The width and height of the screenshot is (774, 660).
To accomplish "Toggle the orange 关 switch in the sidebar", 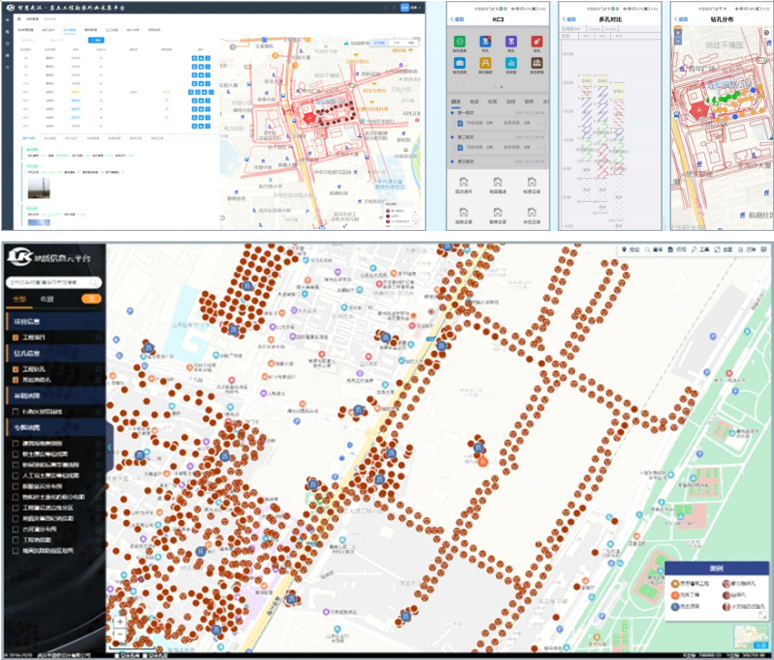I will point(90,298).
